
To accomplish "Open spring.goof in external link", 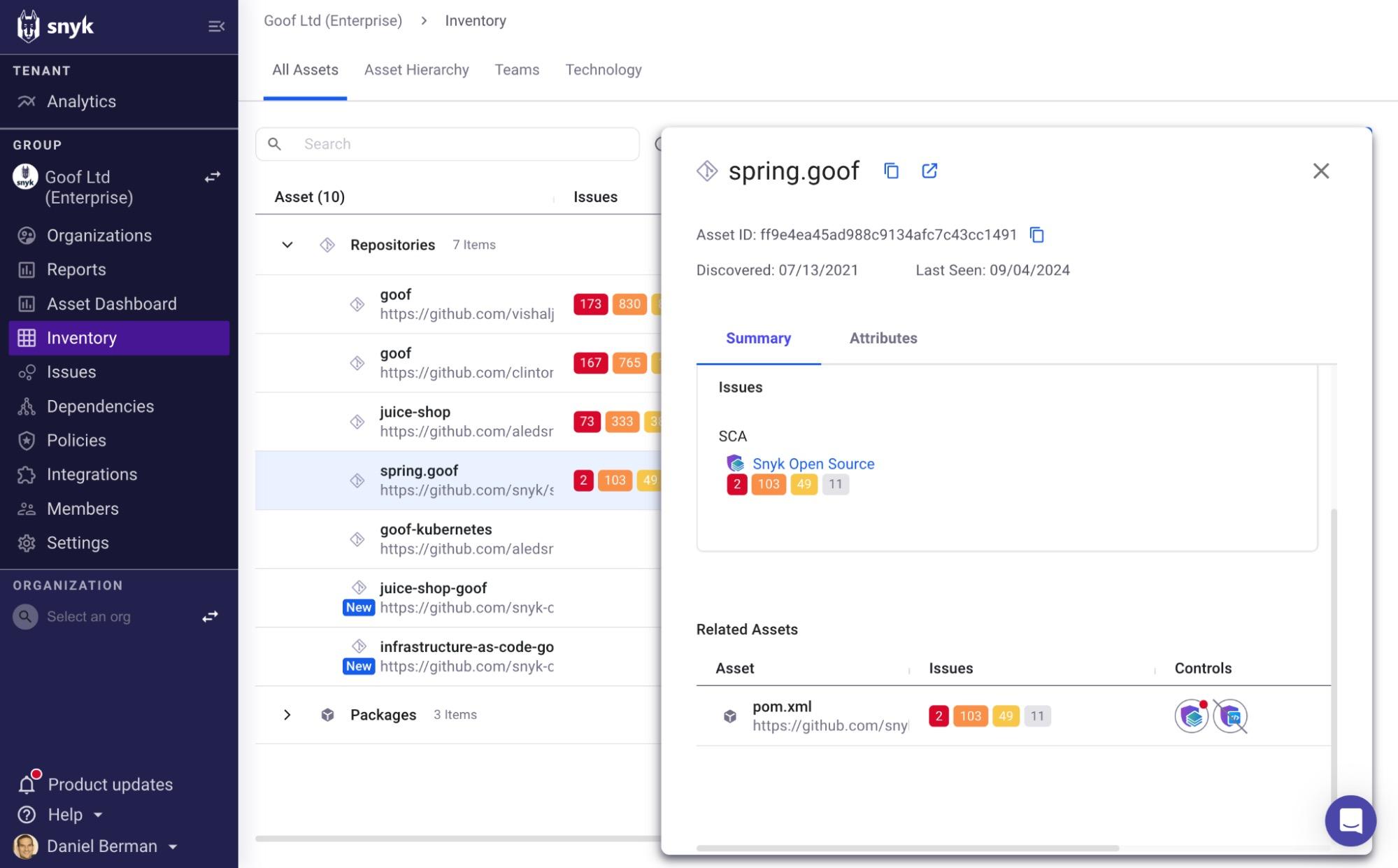I will pyautogui.click(x=929, y=171).
